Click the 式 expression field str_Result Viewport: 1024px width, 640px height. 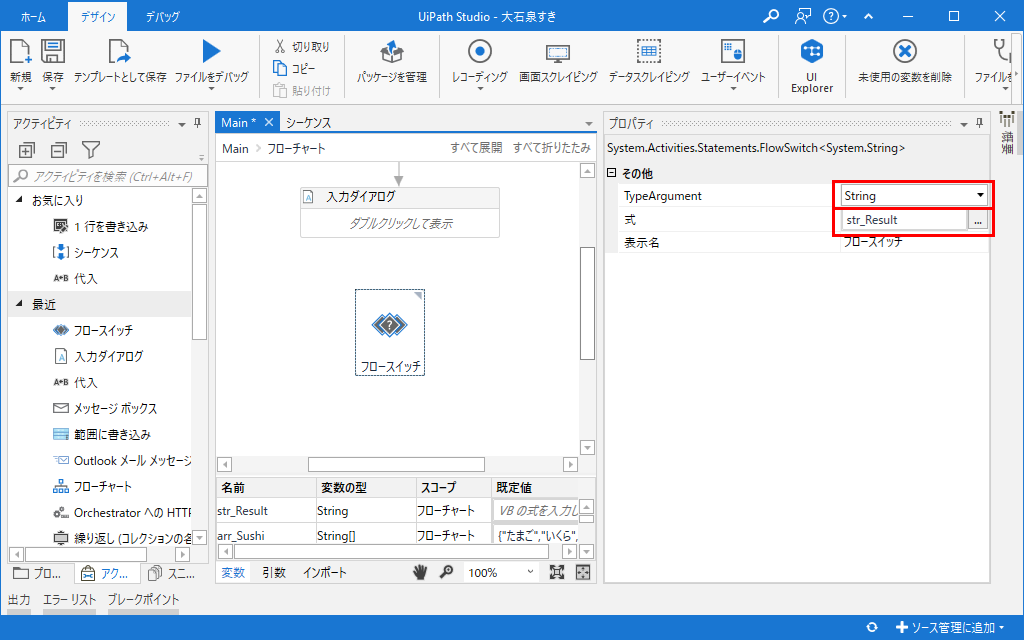(x=904, y=220)
